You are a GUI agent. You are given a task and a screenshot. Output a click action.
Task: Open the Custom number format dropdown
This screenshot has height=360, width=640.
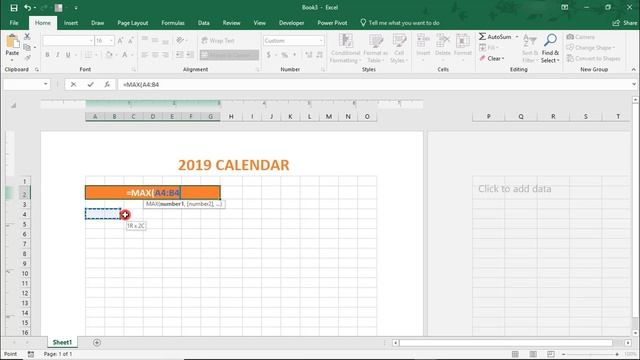click(x=321, y=40)
